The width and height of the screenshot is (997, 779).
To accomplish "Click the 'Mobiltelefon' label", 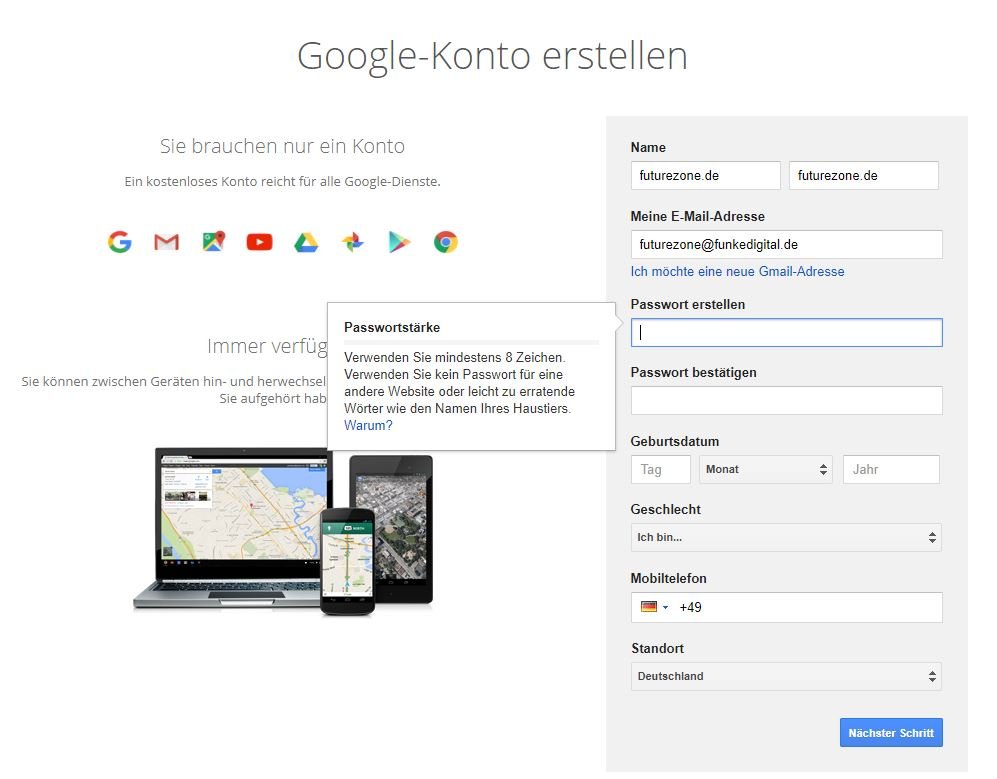I will tap(668, 579).
